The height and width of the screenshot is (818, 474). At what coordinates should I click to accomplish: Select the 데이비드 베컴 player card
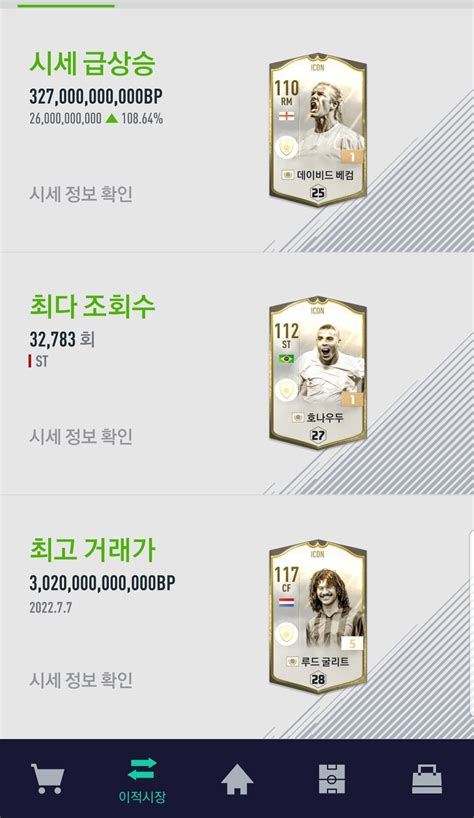pos(318,130)
